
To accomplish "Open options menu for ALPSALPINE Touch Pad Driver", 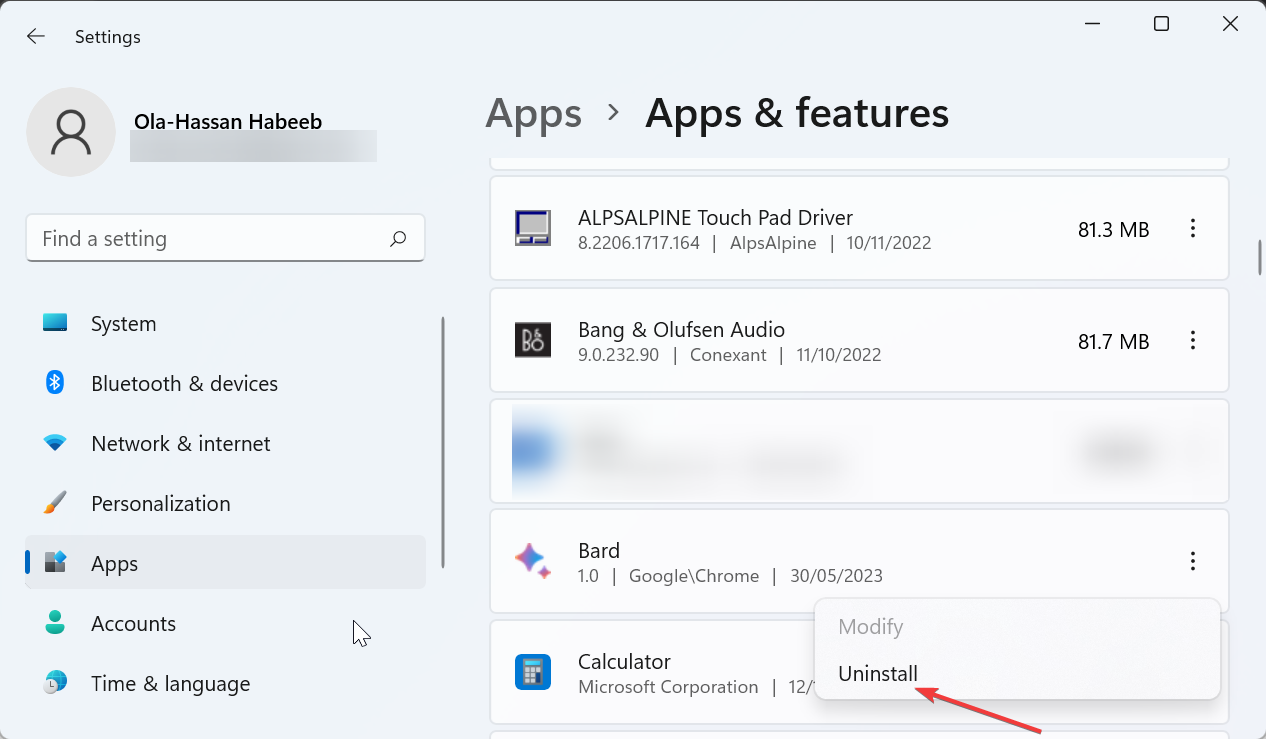I will [x=1192, y=229].
